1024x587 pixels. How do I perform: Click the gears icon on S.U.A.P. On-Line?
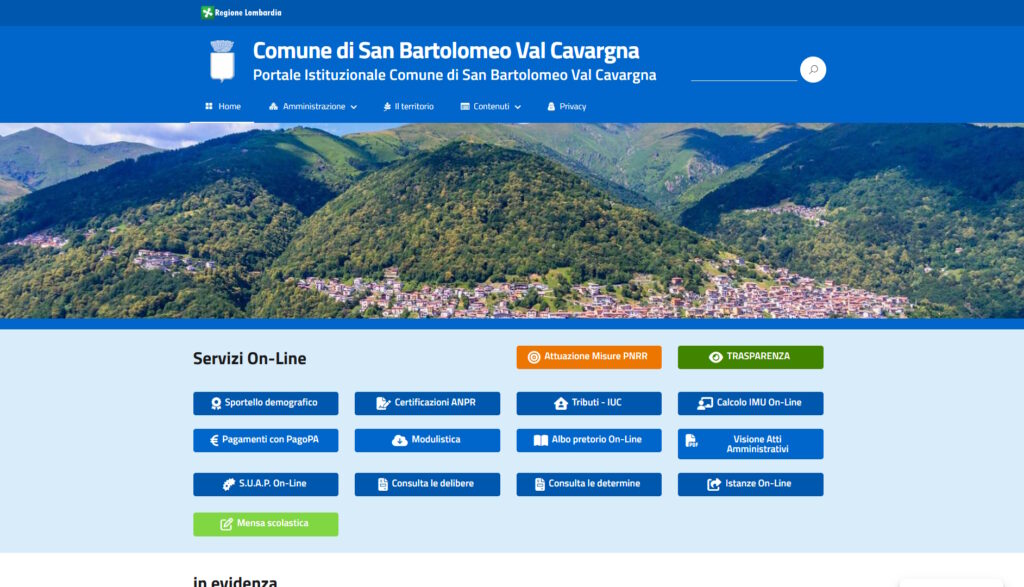click(229, 484)
